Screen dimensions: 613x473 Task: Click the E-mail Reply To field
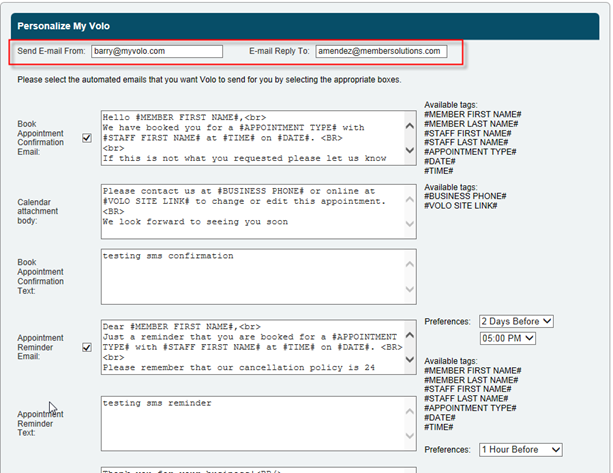click(380, 51)
